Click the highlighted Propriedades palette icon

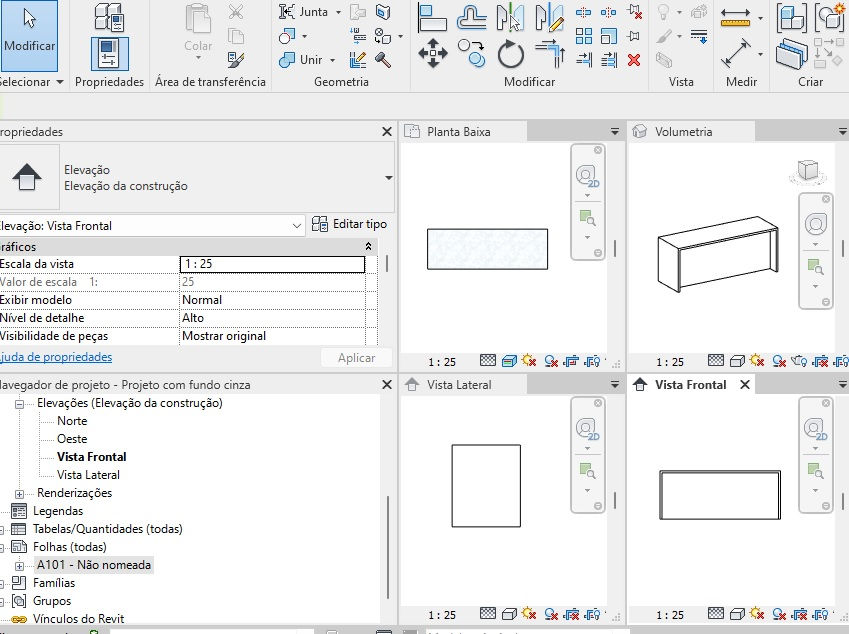pos(109,54)
